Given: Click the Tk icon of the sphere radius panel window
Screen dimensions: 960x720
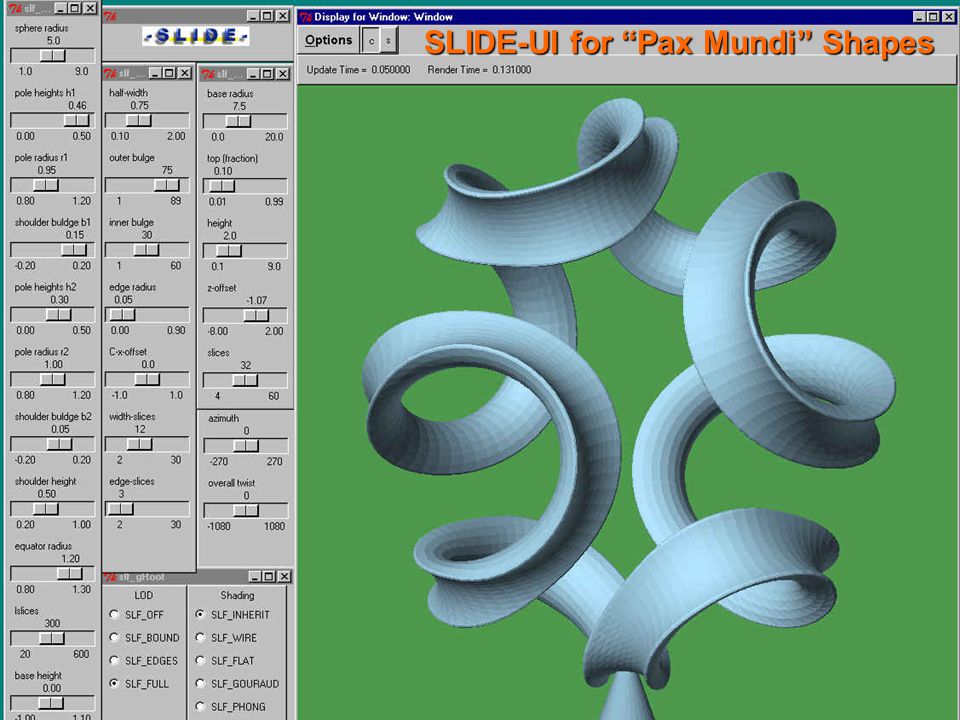Looking at the screenshot, I should click(15, 9).
